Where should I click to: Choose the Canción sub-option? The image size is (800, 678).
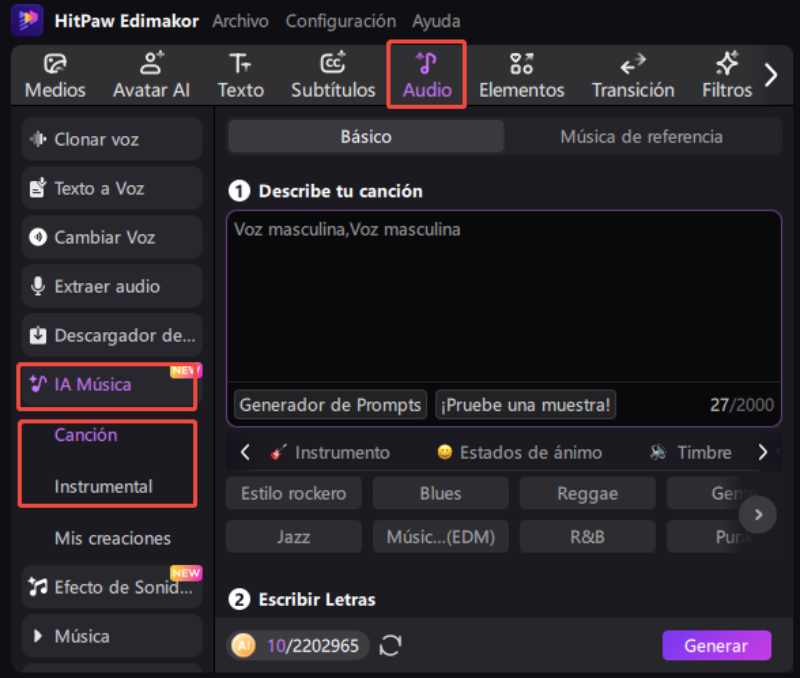coord(86,435)
